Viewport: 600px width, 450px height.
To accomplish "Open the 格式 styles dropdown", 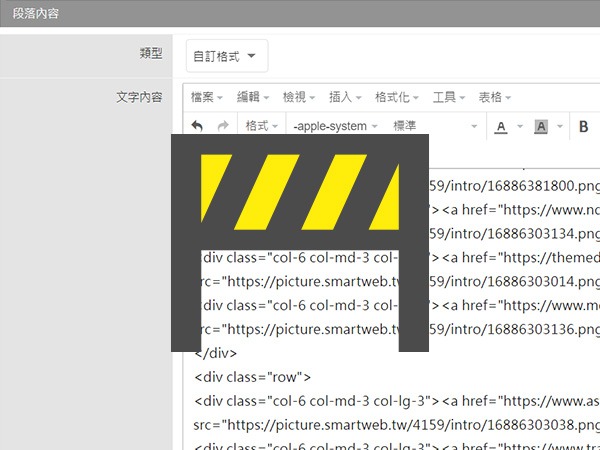I will point(261,126).
